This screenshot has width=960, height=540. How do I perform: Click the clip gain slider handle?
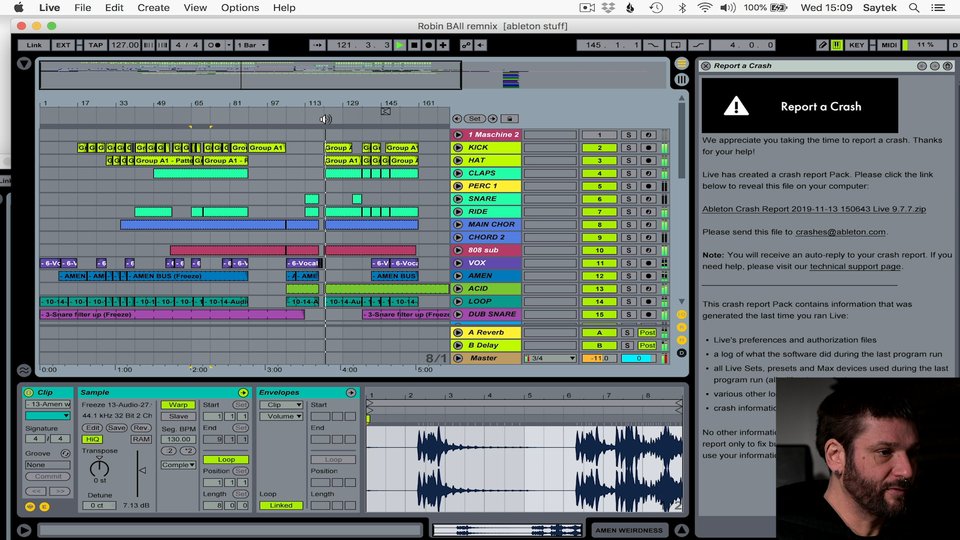[x=142, y=470]
